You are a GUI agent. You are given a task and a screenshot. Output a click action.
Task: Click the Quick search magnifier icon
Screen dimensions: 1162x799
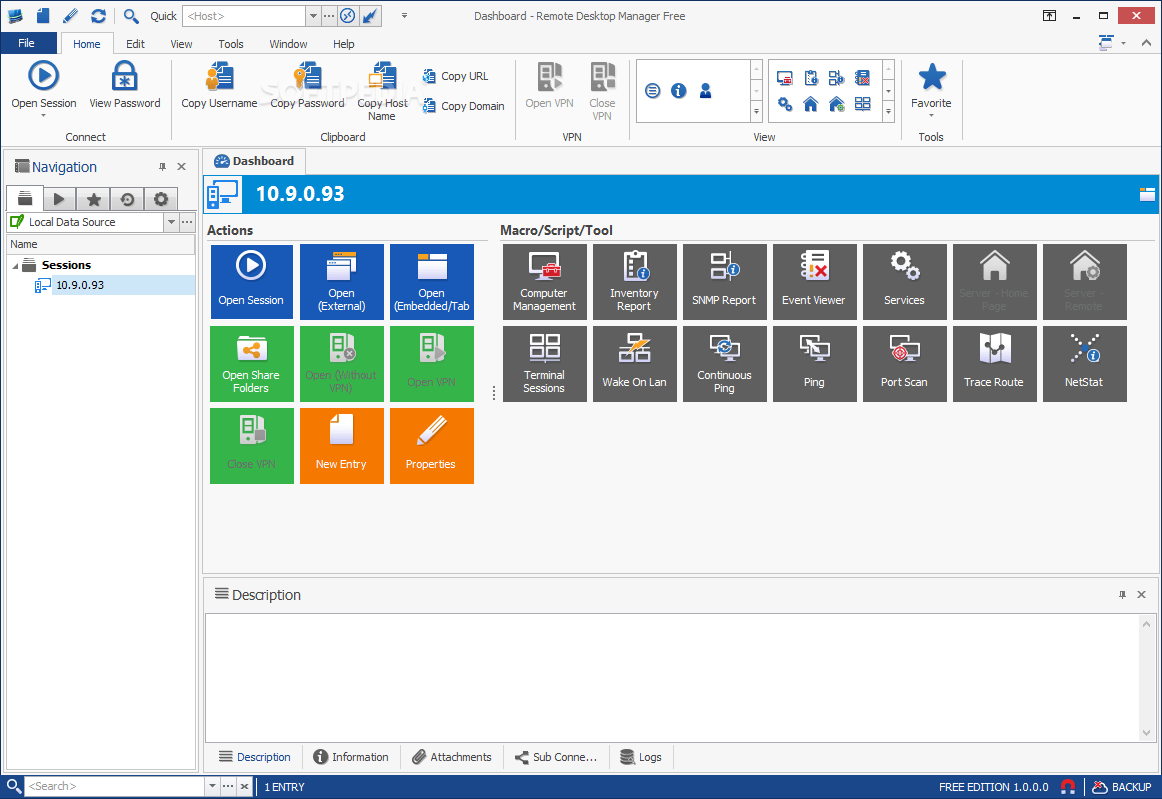(131, 16)
